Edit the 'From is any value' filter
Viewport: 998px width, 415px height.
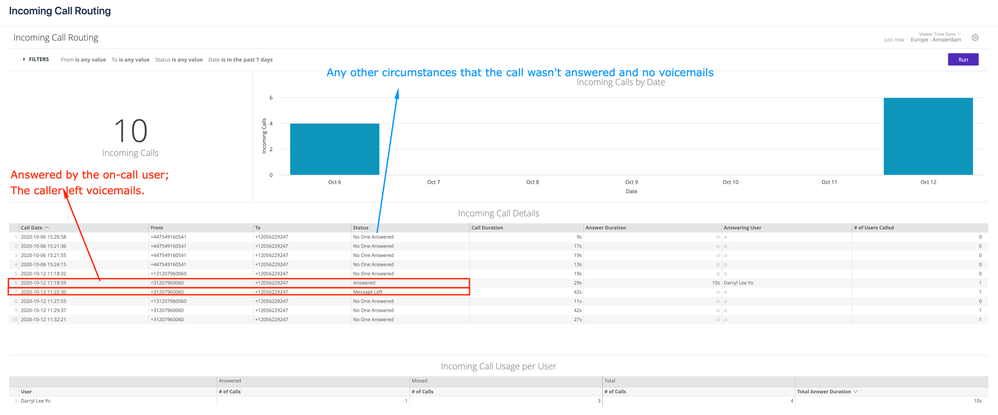click(x=84, y=59)
